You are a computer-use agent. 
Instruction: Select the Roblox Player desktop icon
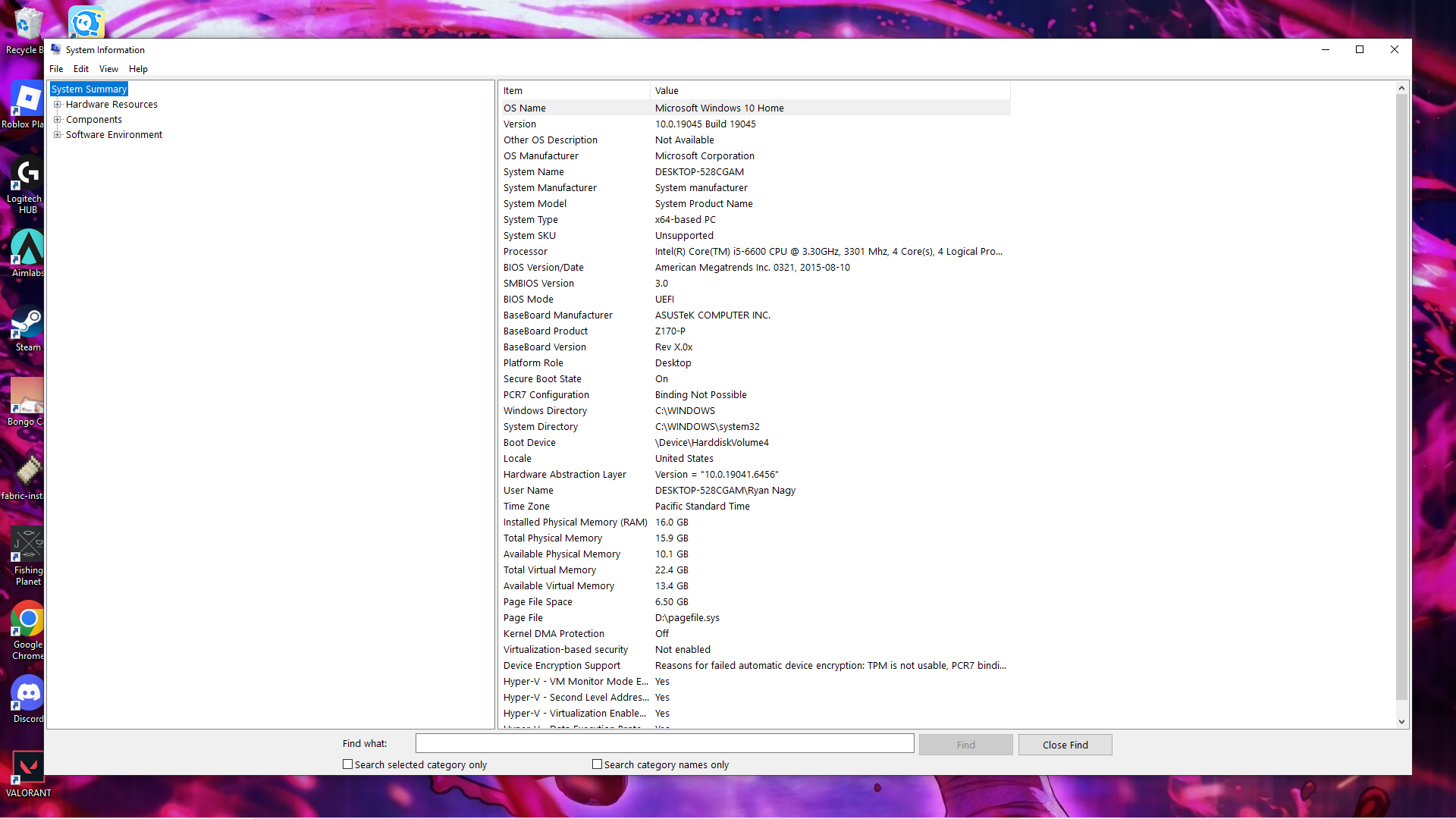click(x=27, y=100)
